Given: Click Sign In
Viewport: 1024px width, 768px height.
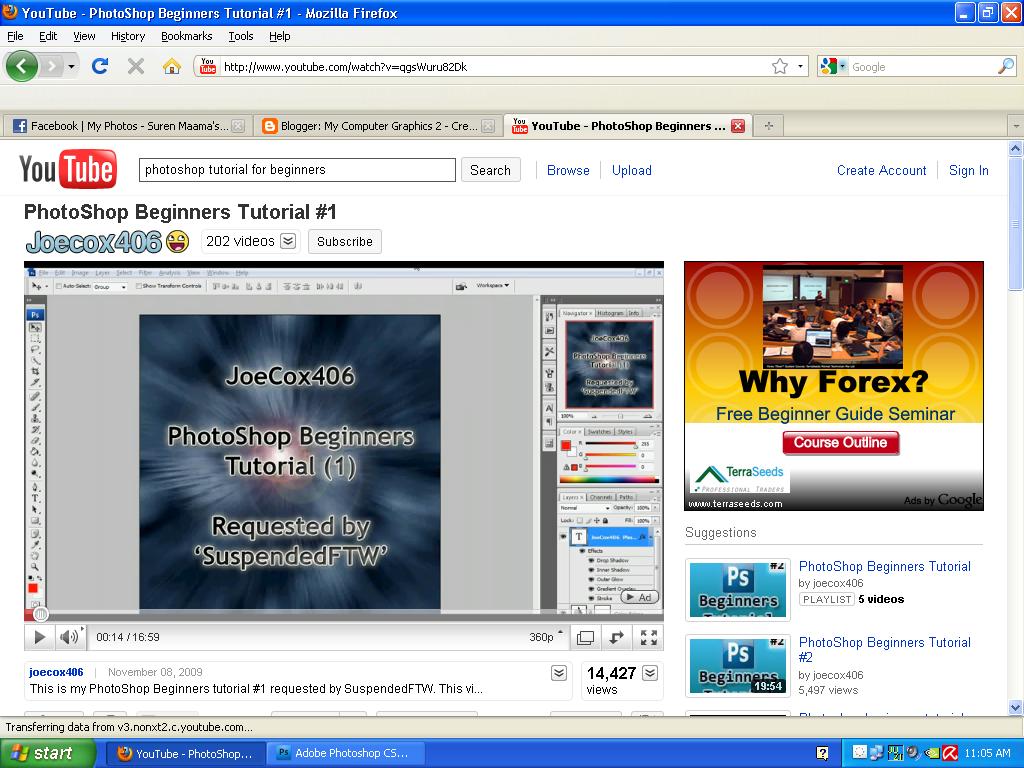Looking at the screenshot, I should [968, 170].
